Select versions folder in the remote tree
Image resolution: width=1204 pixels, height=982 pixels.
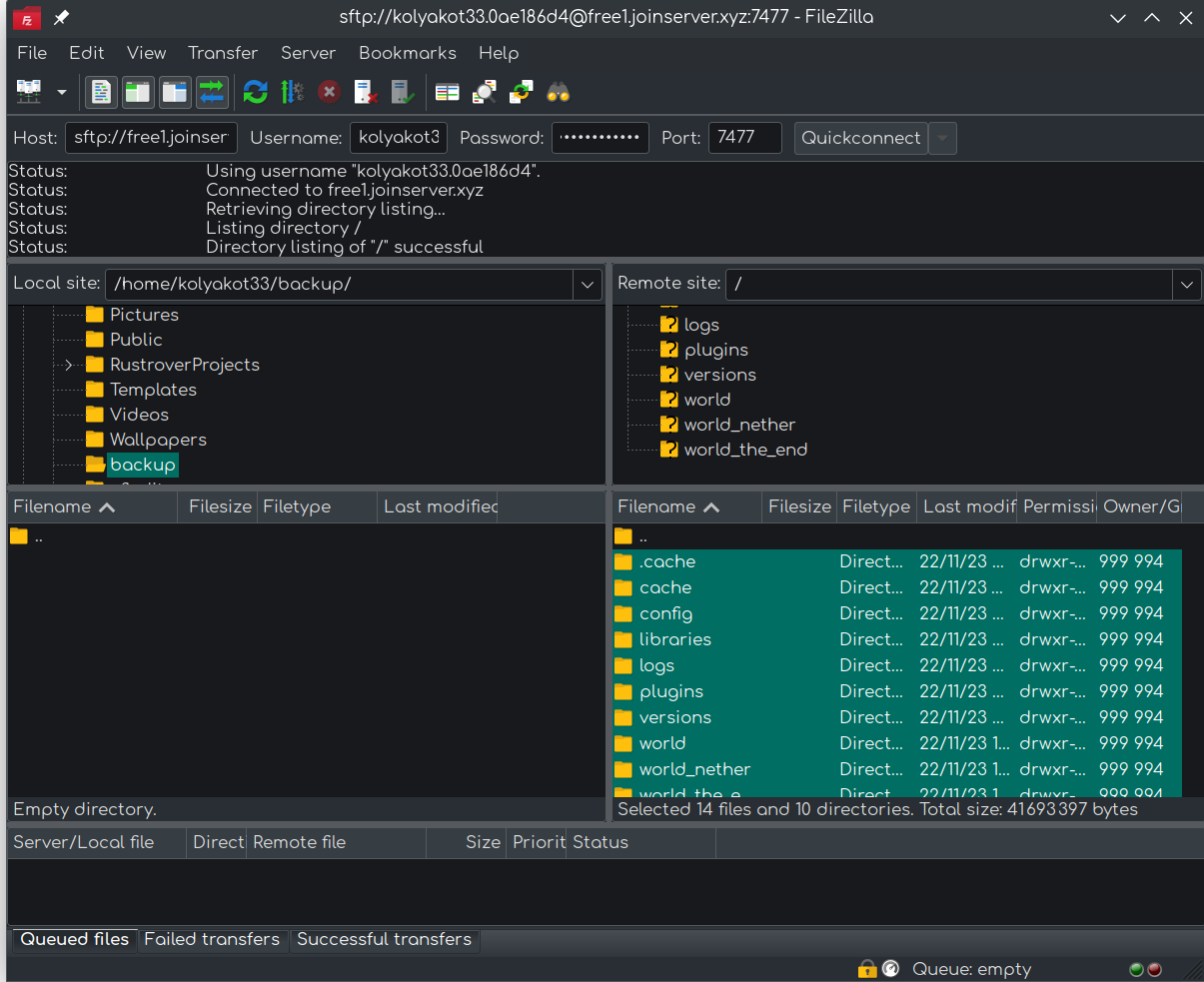tap(720, 375)
